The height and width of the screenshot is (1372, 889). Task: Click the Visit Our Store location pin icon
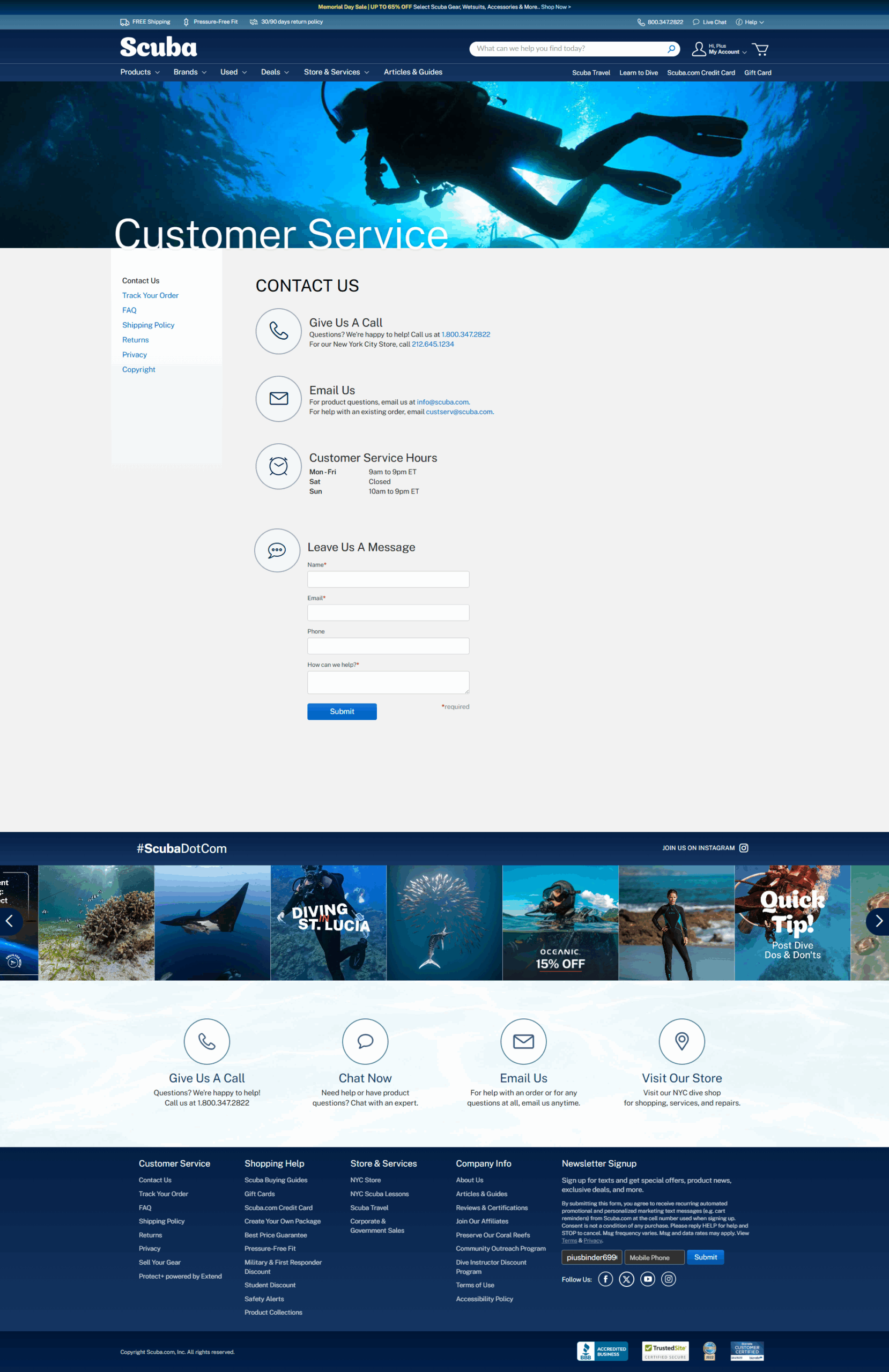tap(682, 1041)
